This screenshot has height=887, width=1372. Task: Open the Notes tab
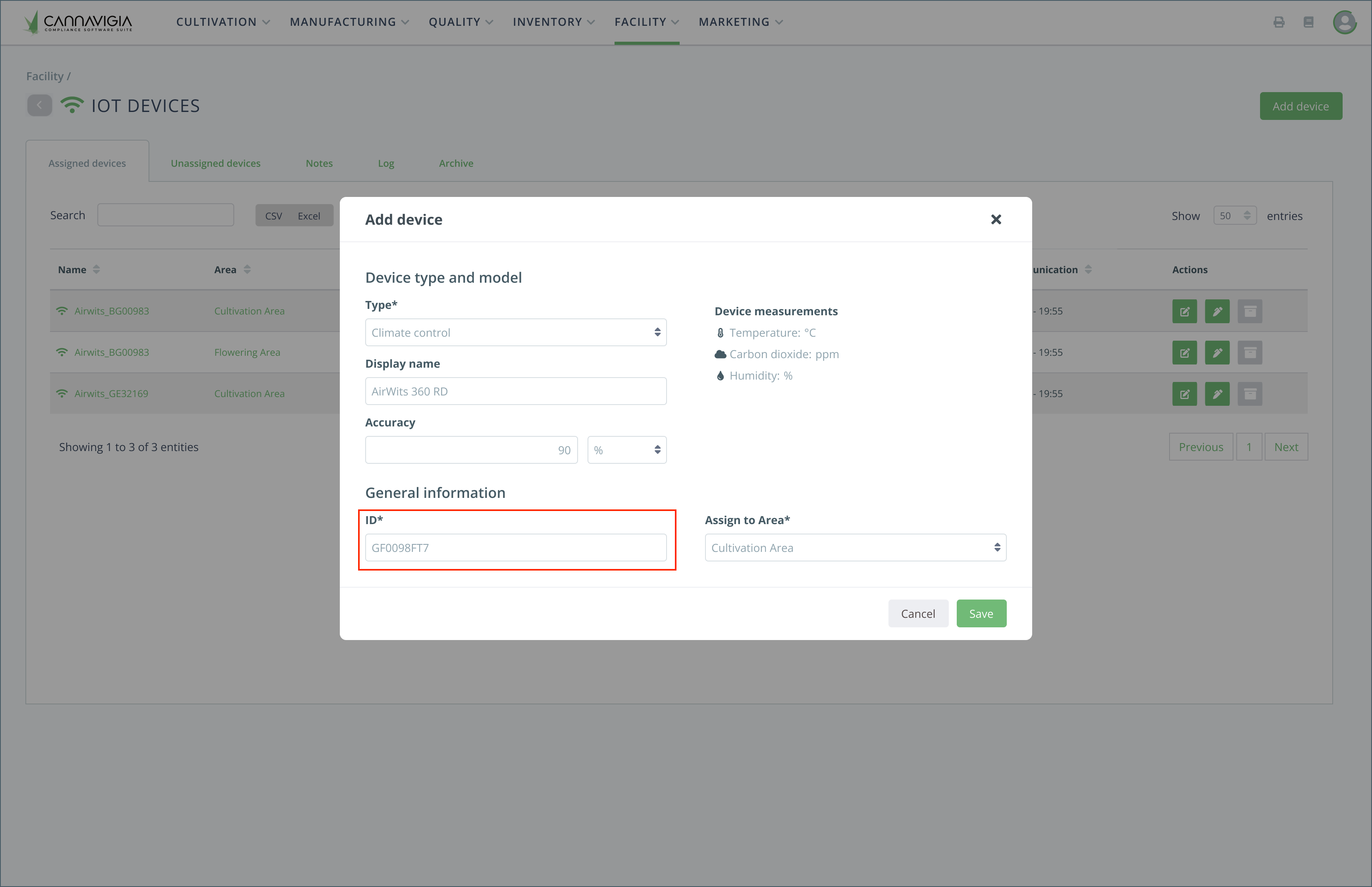click(x=319, y=163)
